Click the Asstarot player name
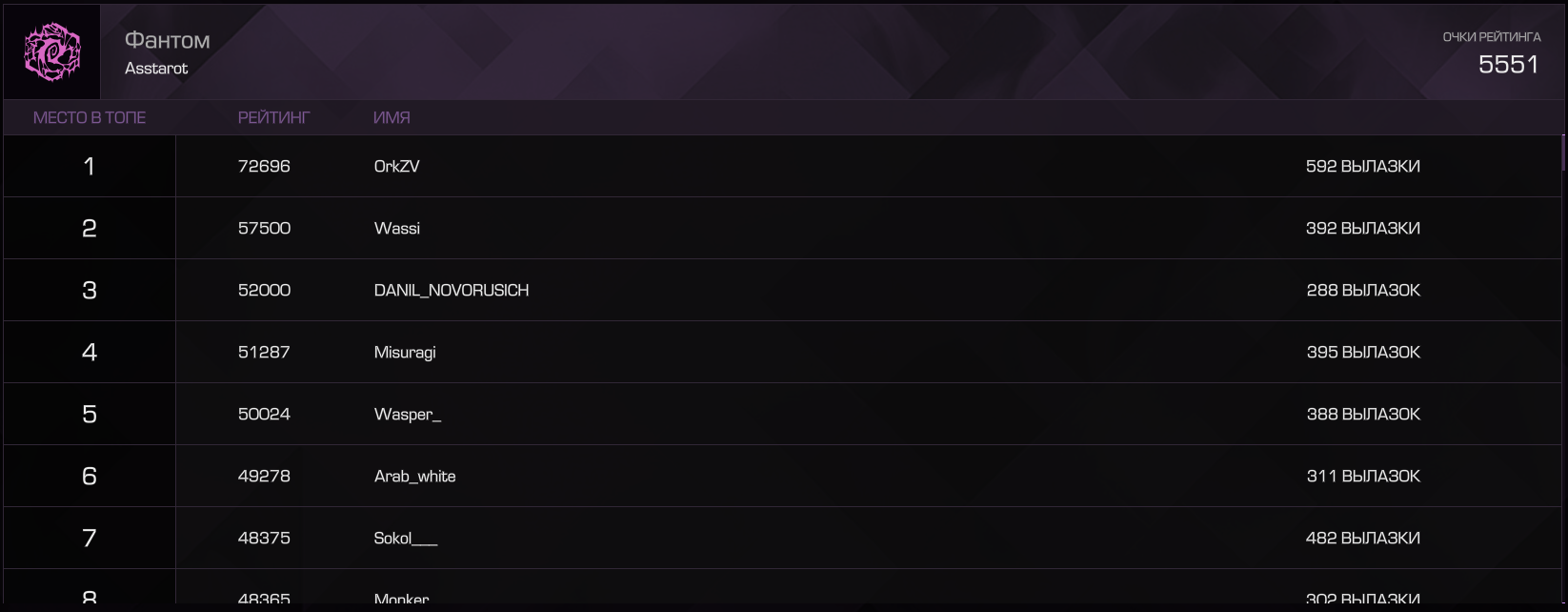Screen dimensions: 1568x612 coord(156,69)
